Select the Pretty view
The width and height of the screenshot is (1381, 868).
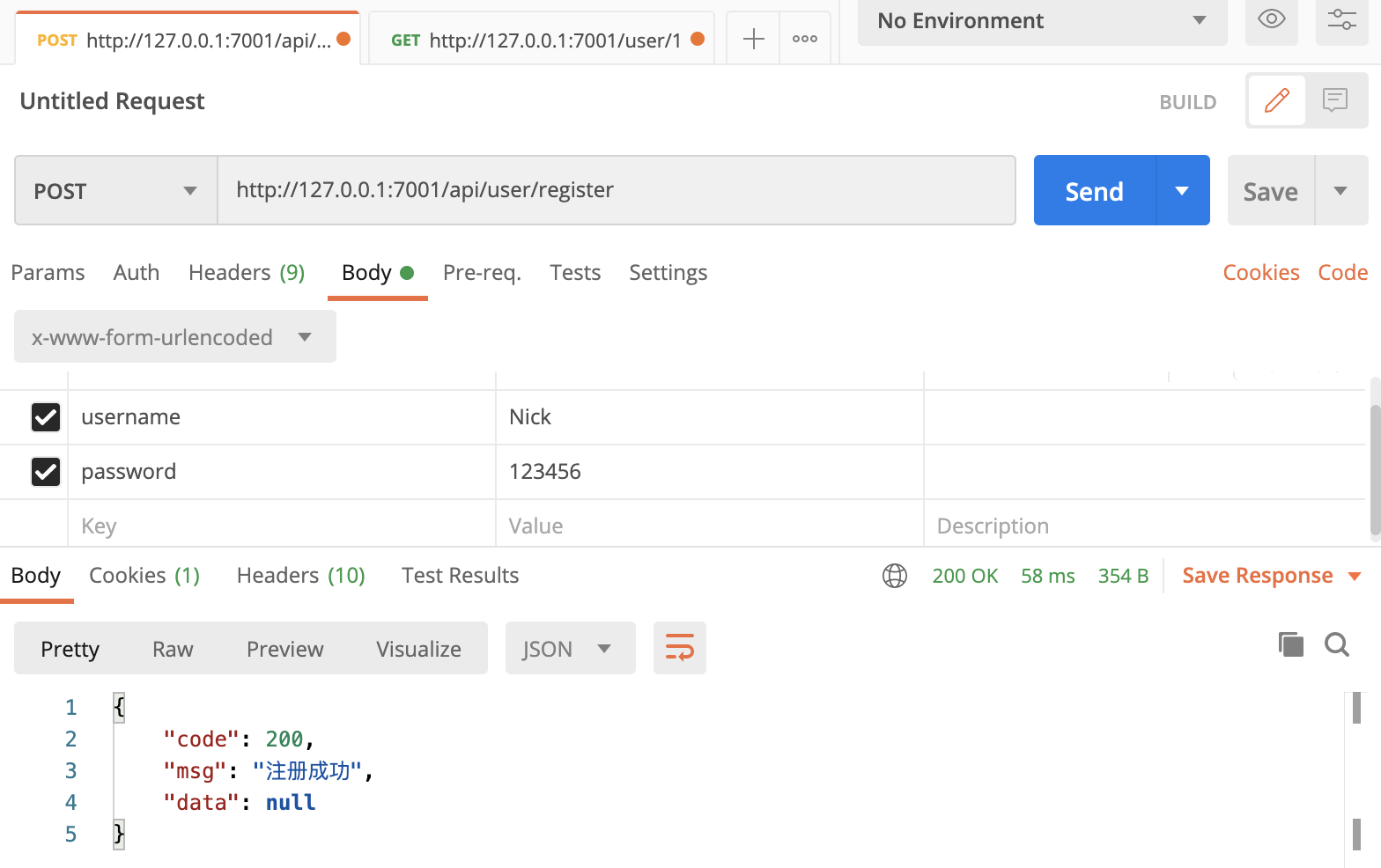click(70, 649)
